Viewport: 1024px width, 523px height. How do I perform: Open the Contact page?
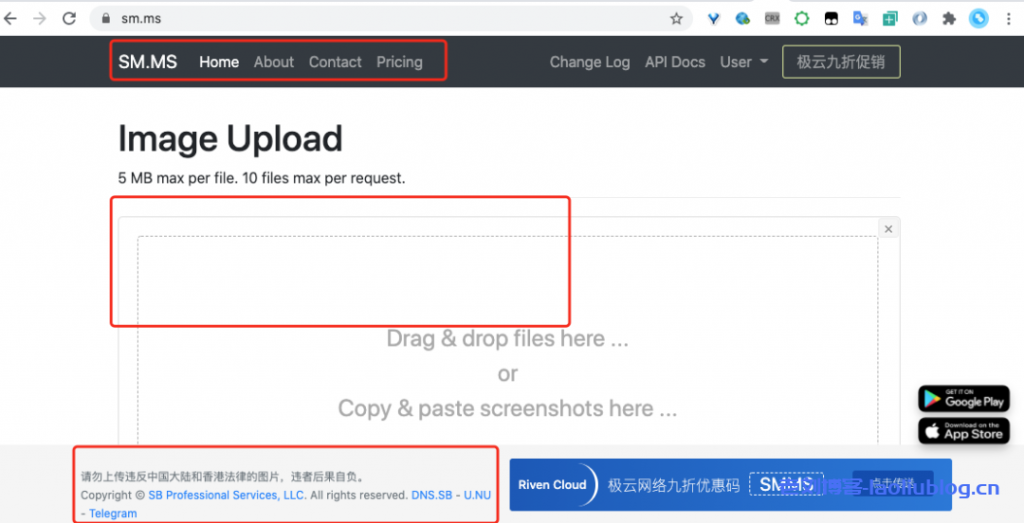(x=335, y=62)
